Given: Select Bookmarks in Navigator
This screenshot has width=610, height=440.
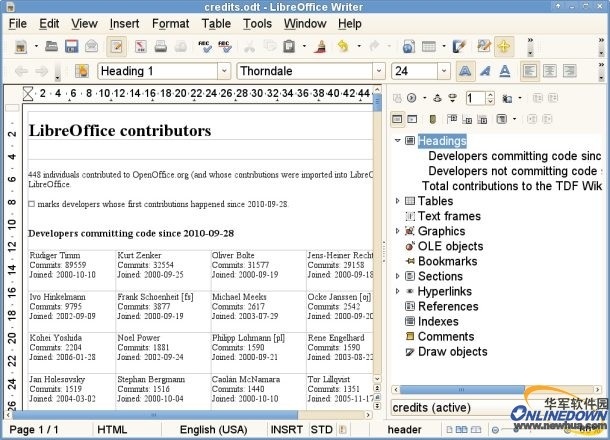Looking at the screenshot, I should 448,261.
